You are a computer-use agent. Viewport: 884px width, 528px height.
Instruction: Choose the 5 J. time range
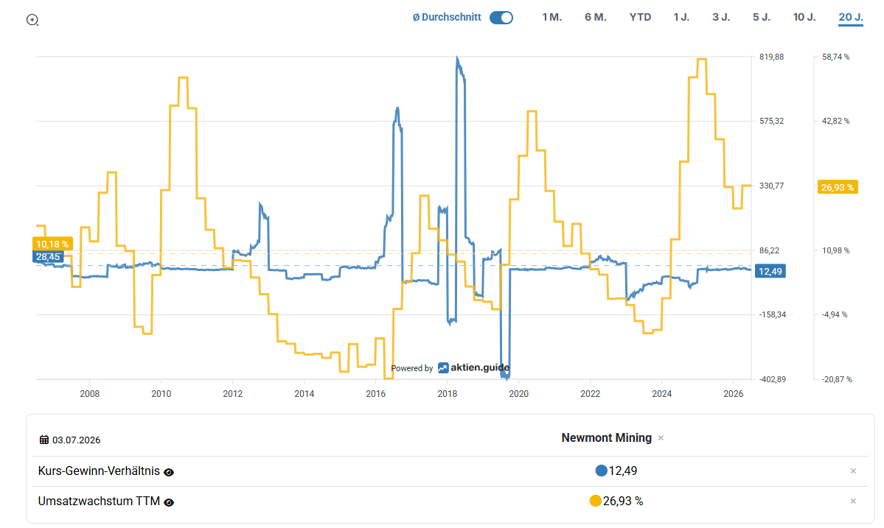761,17
